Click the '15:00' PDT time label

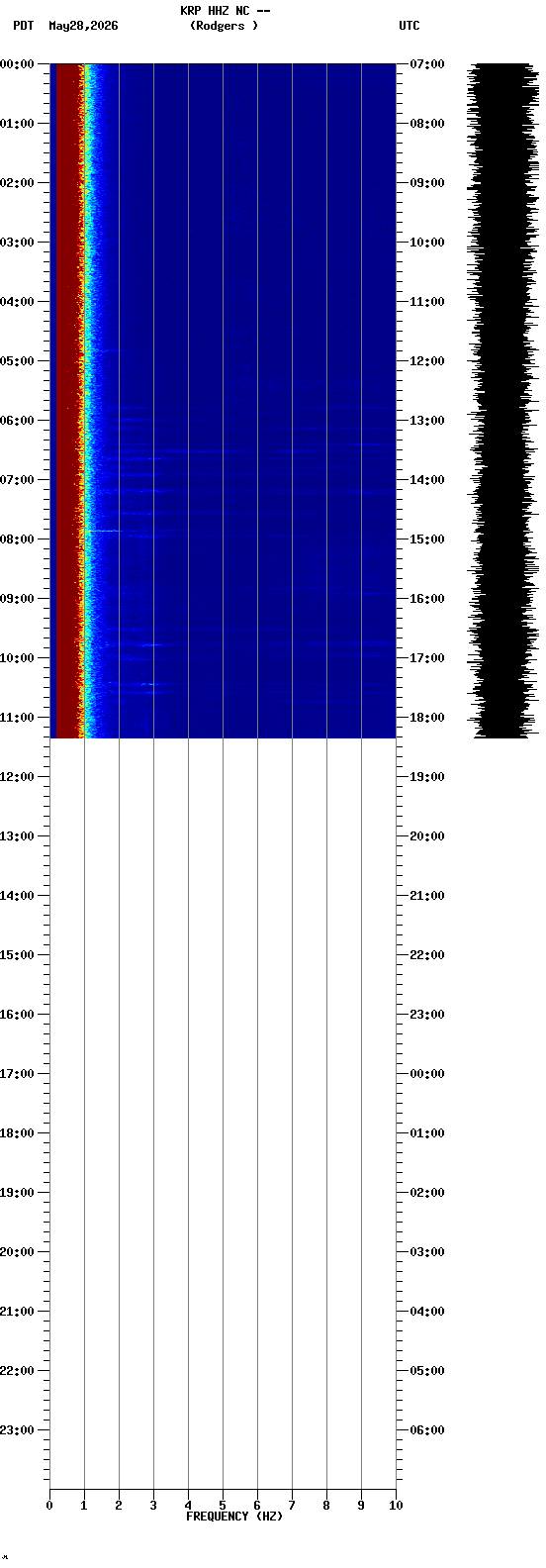(x=17, y=955)
